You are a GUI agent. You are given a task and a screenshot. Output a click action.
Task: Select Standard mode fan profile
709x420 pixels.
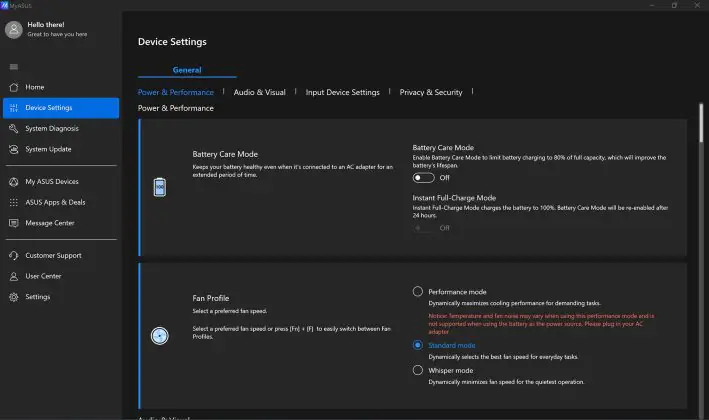(418, 345)
